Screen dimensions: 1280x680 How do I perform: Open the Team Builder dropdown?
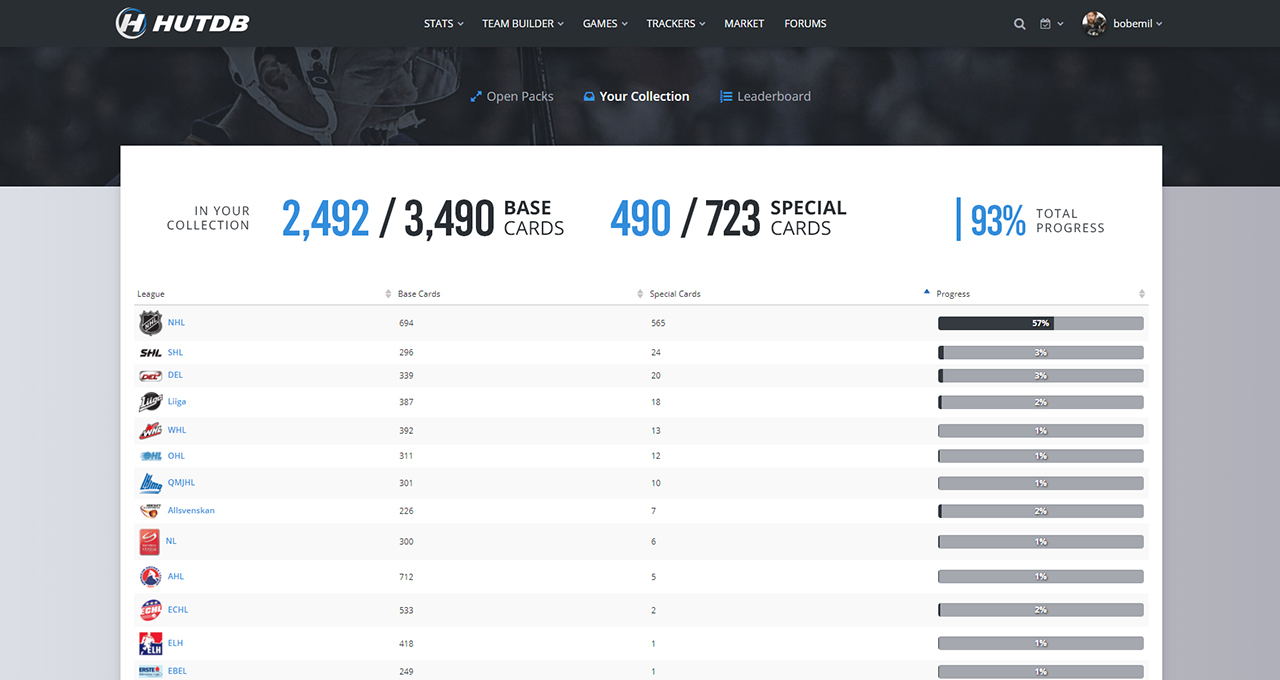pos(522,24)
